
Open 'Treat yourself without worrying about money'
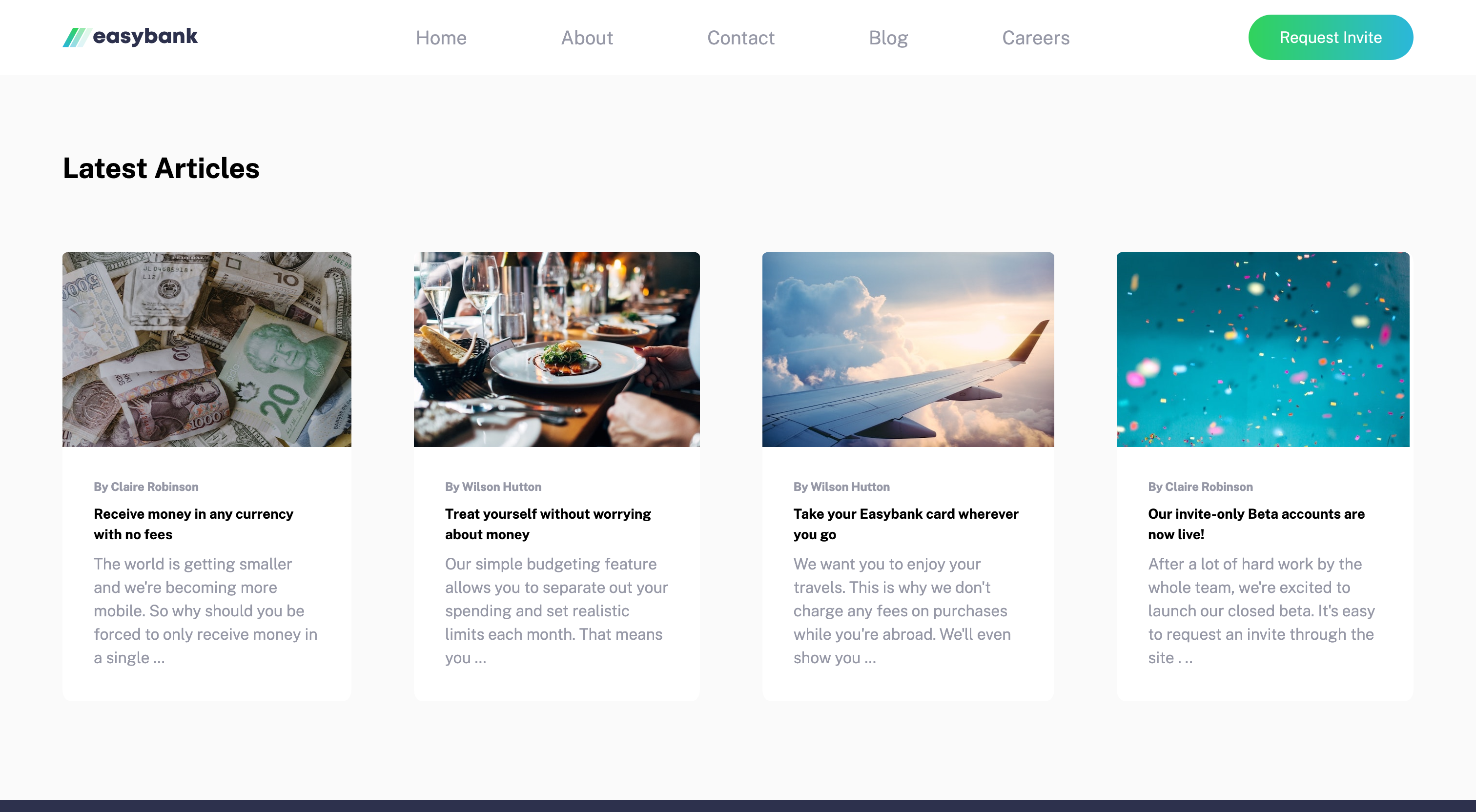click(548, 524)
